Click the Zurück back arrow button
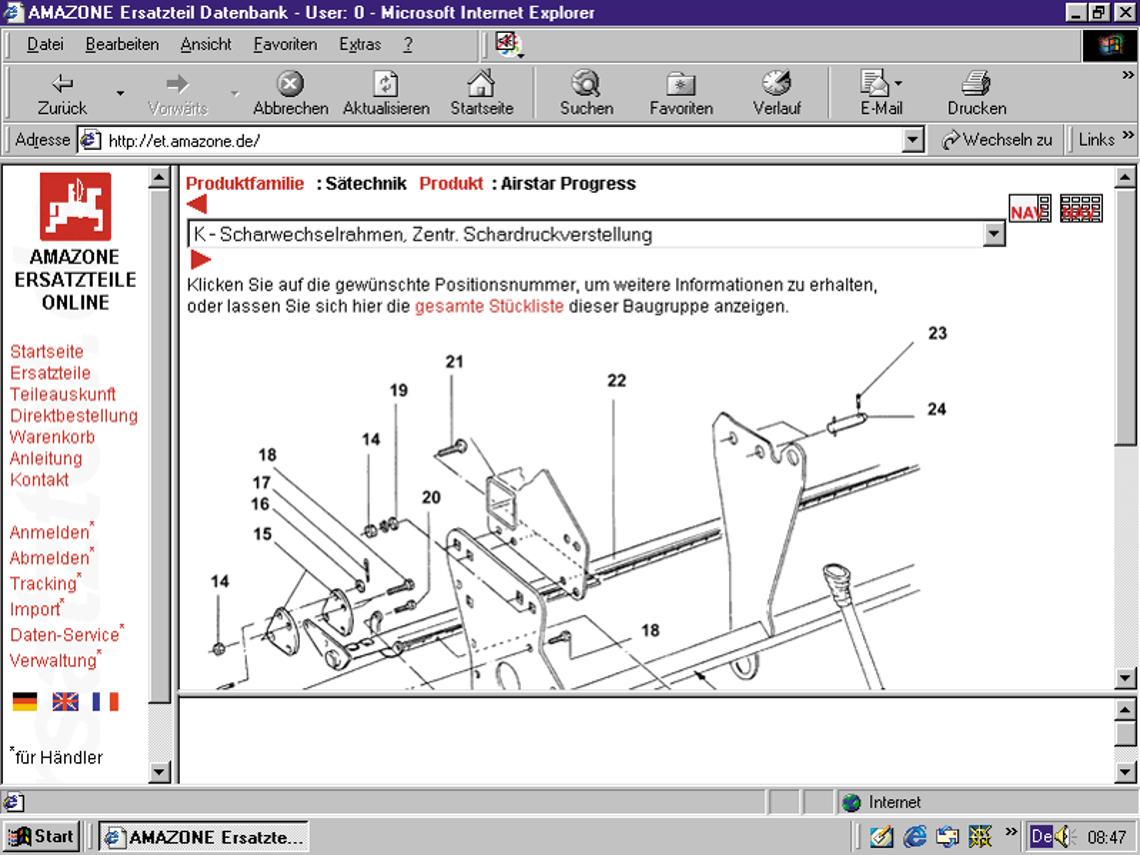1140x855 pixels. pos(62,94)
